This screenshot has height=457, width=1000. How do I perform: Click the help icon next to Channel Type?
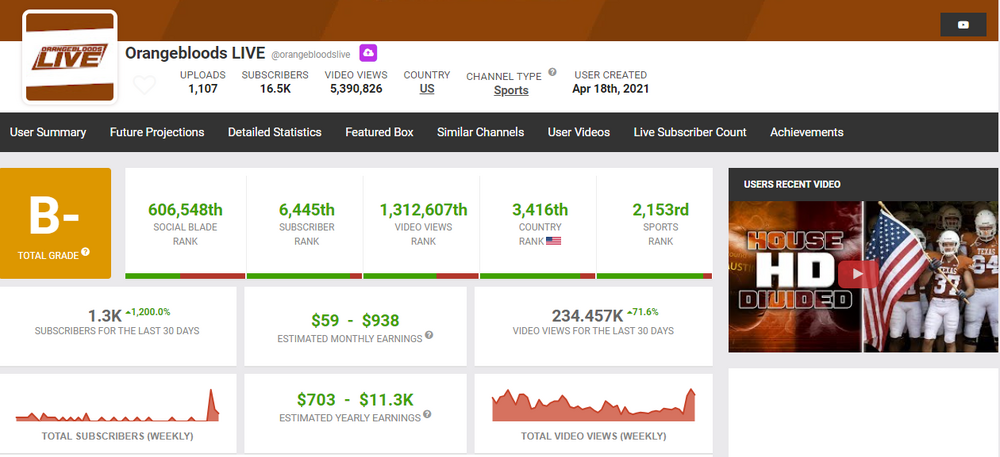pos(551,75)
